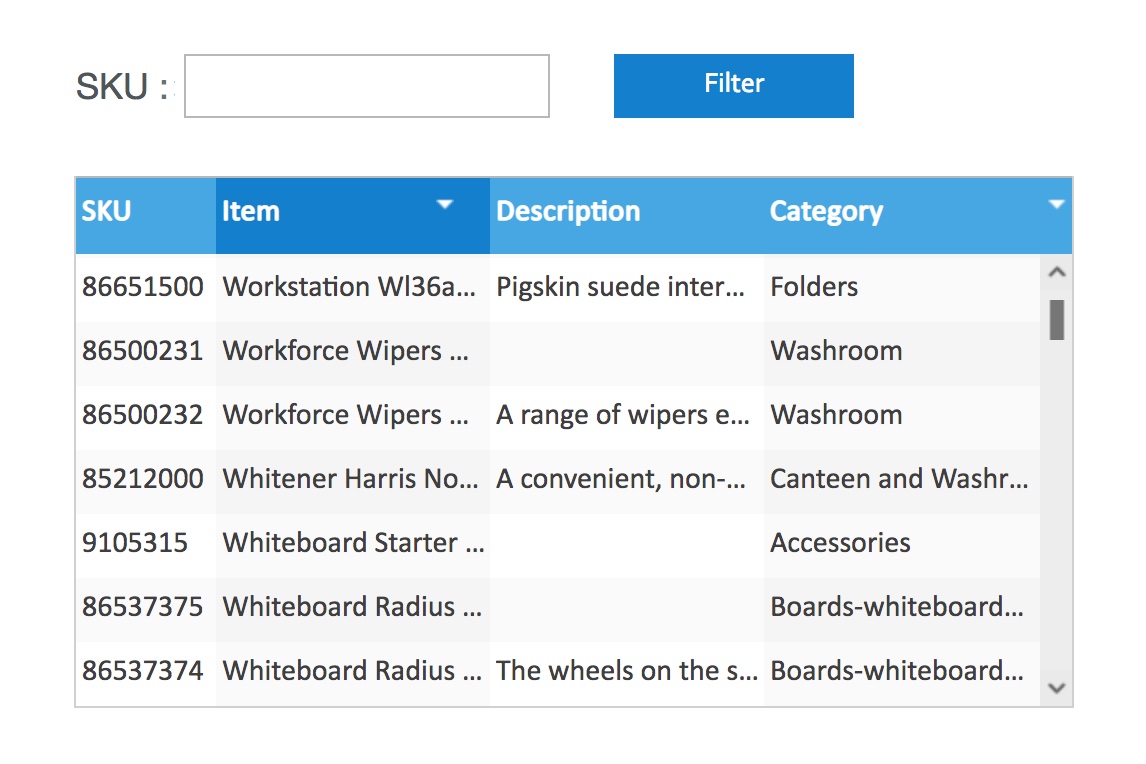
Task: Click the A range of wipers e... description
Action: pyautogui.click(x=626, y=415)
